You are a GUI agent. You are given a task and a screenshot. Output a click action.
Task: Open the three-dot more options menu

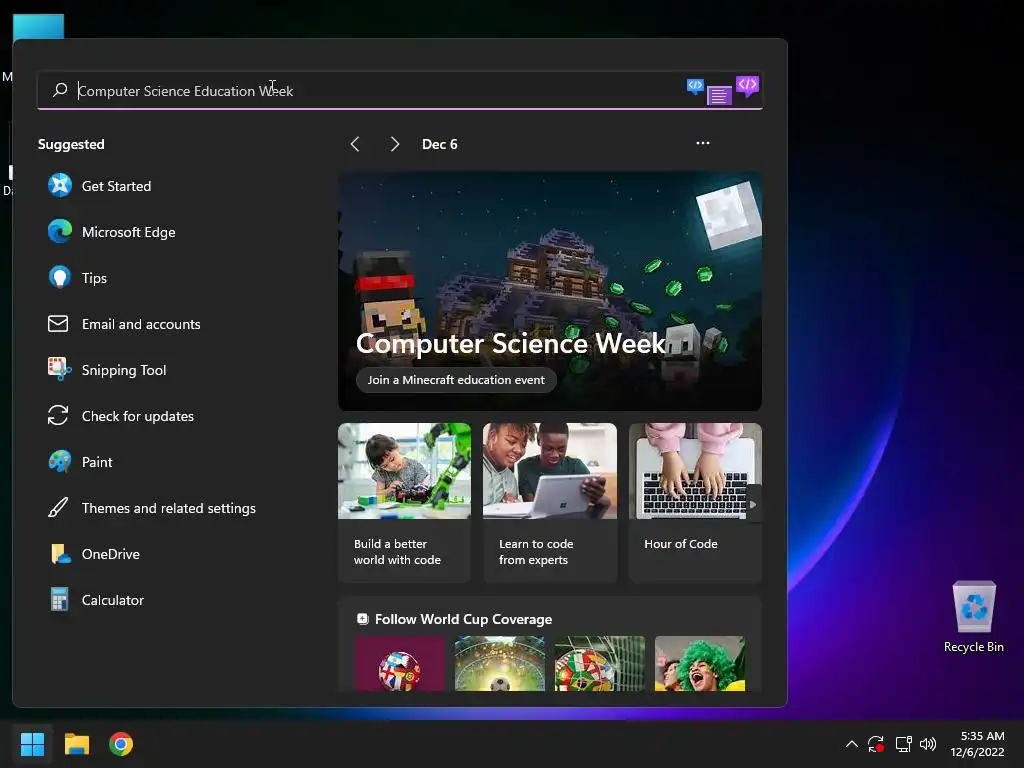[703, 143]
